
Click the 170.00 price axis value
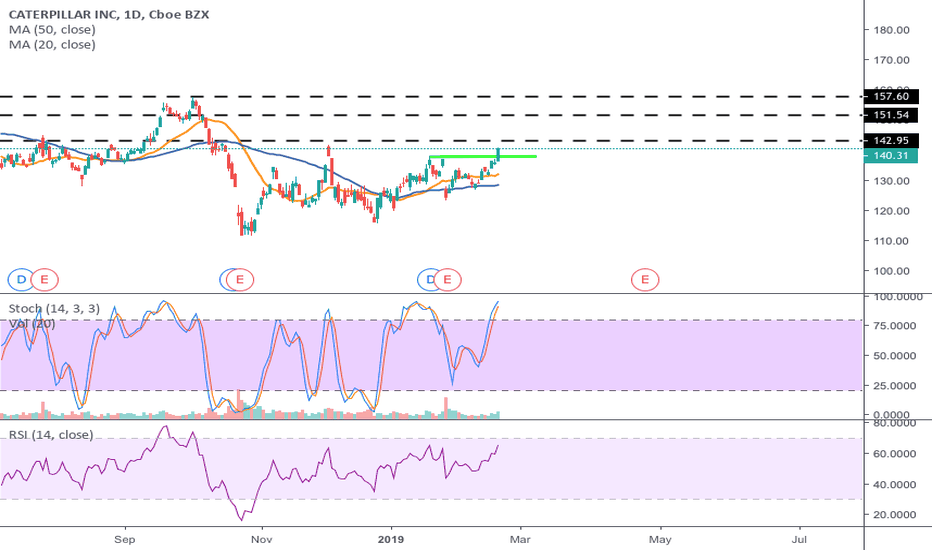pyautogui.click(x=891, y=60)
